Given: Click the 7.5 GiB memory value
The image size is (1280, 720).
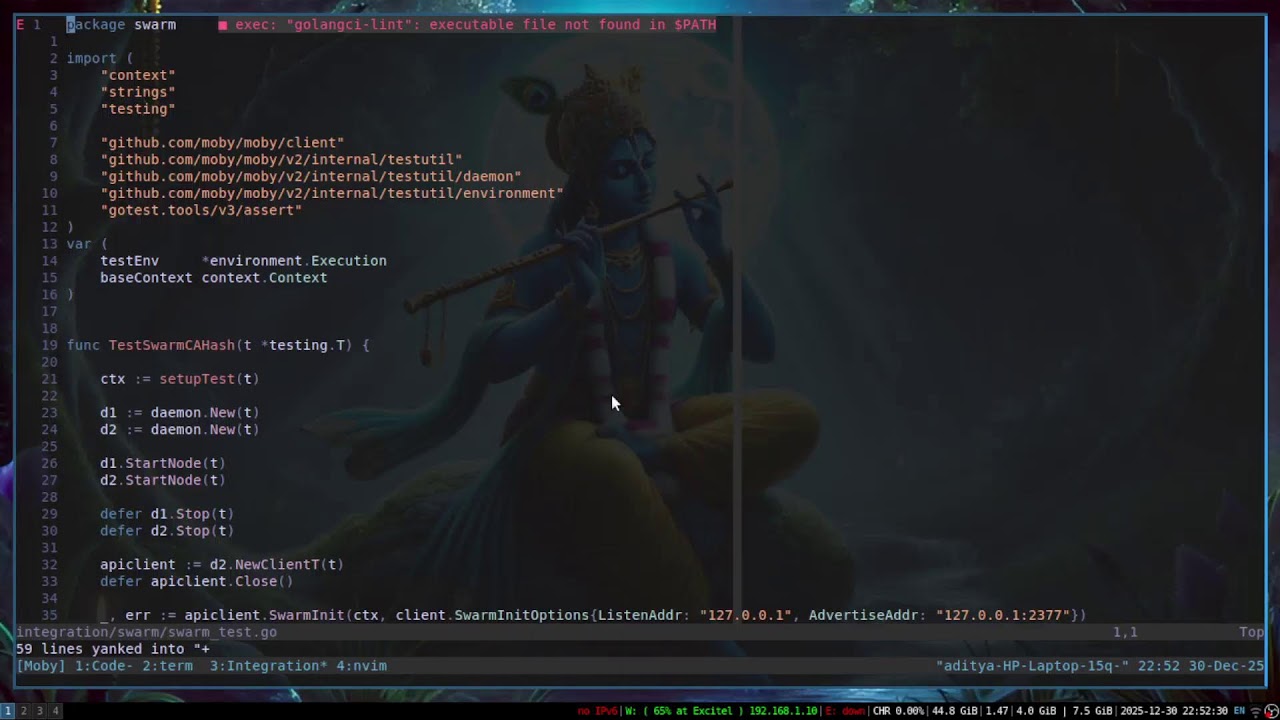Looking at the screenshot, I should [1093, 711].
